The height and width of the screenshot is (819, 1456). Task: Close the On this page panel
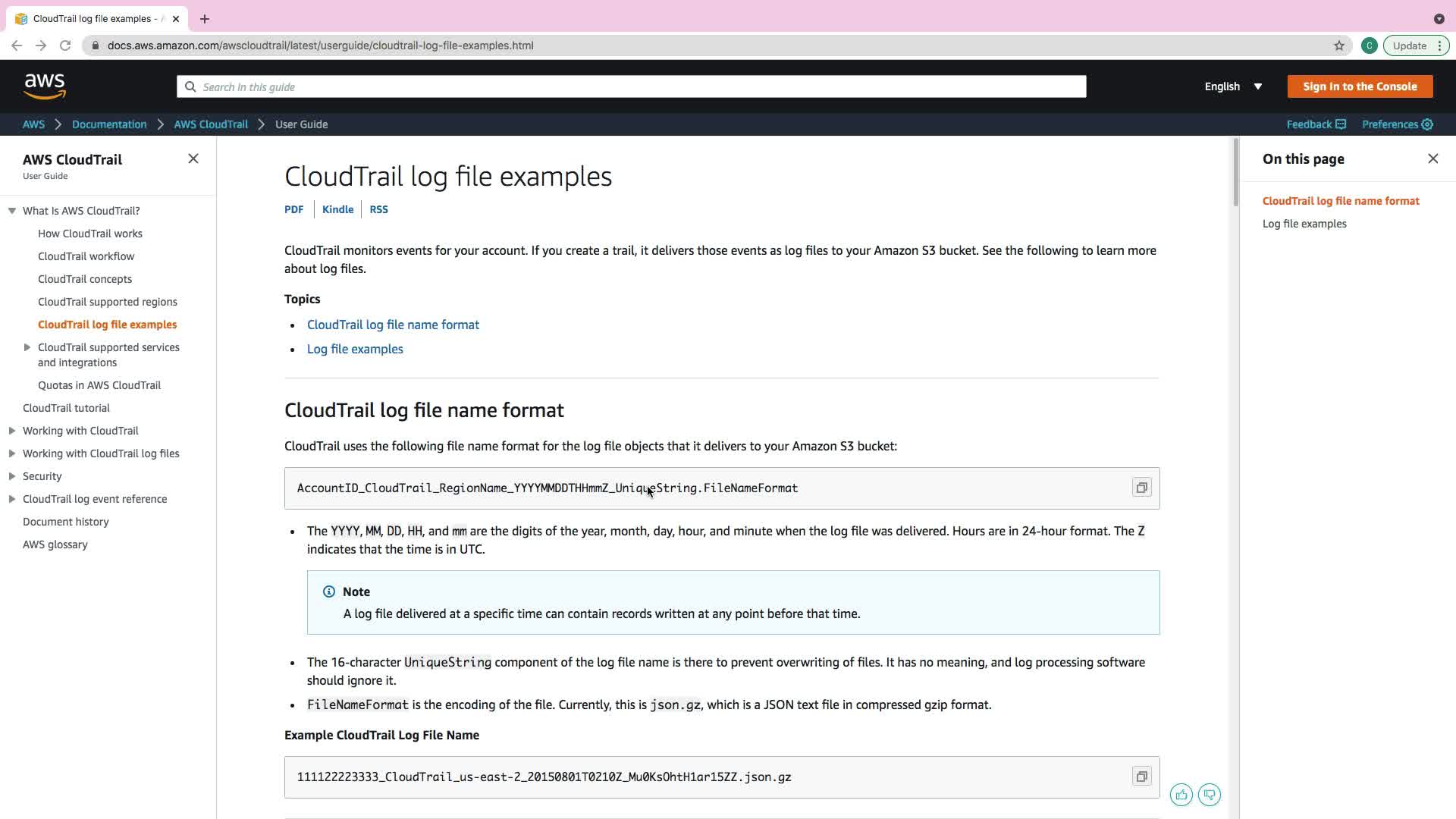pos(1432,158)
